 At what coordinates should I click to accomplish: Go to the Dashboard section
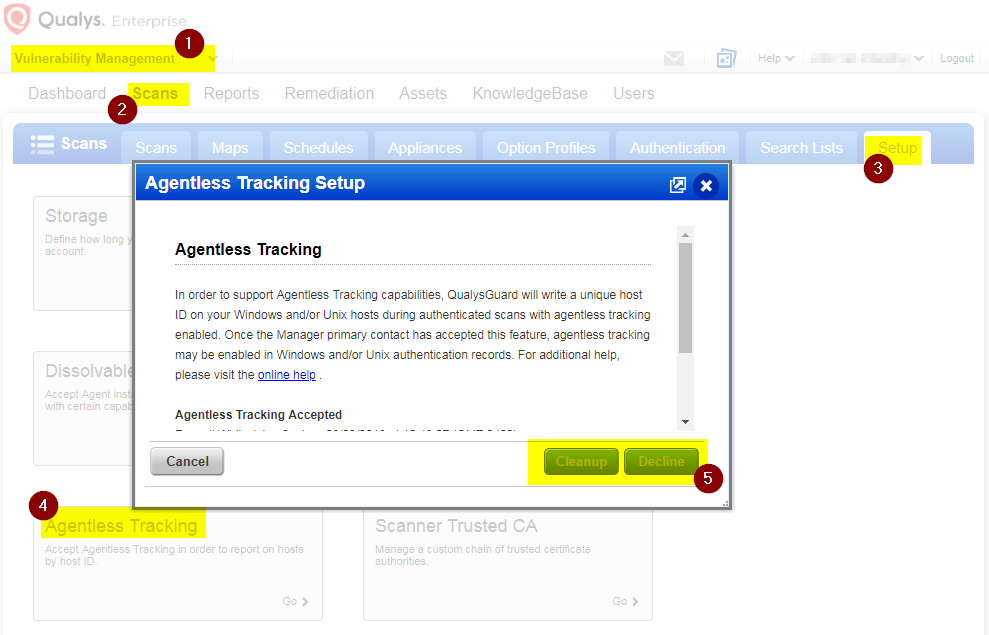pyautogui.click(x=67, y=93)
